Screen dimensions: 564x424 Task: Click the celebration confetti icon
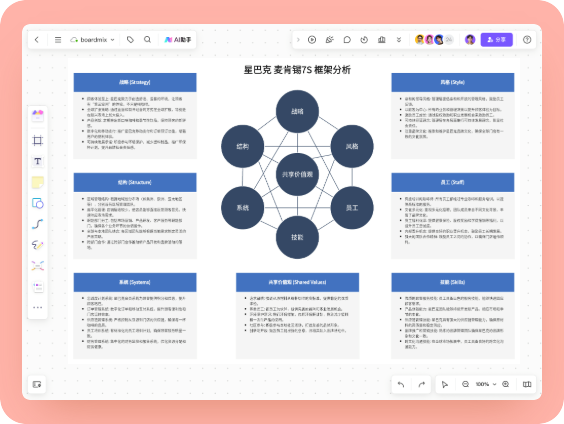tap(329, 40)
